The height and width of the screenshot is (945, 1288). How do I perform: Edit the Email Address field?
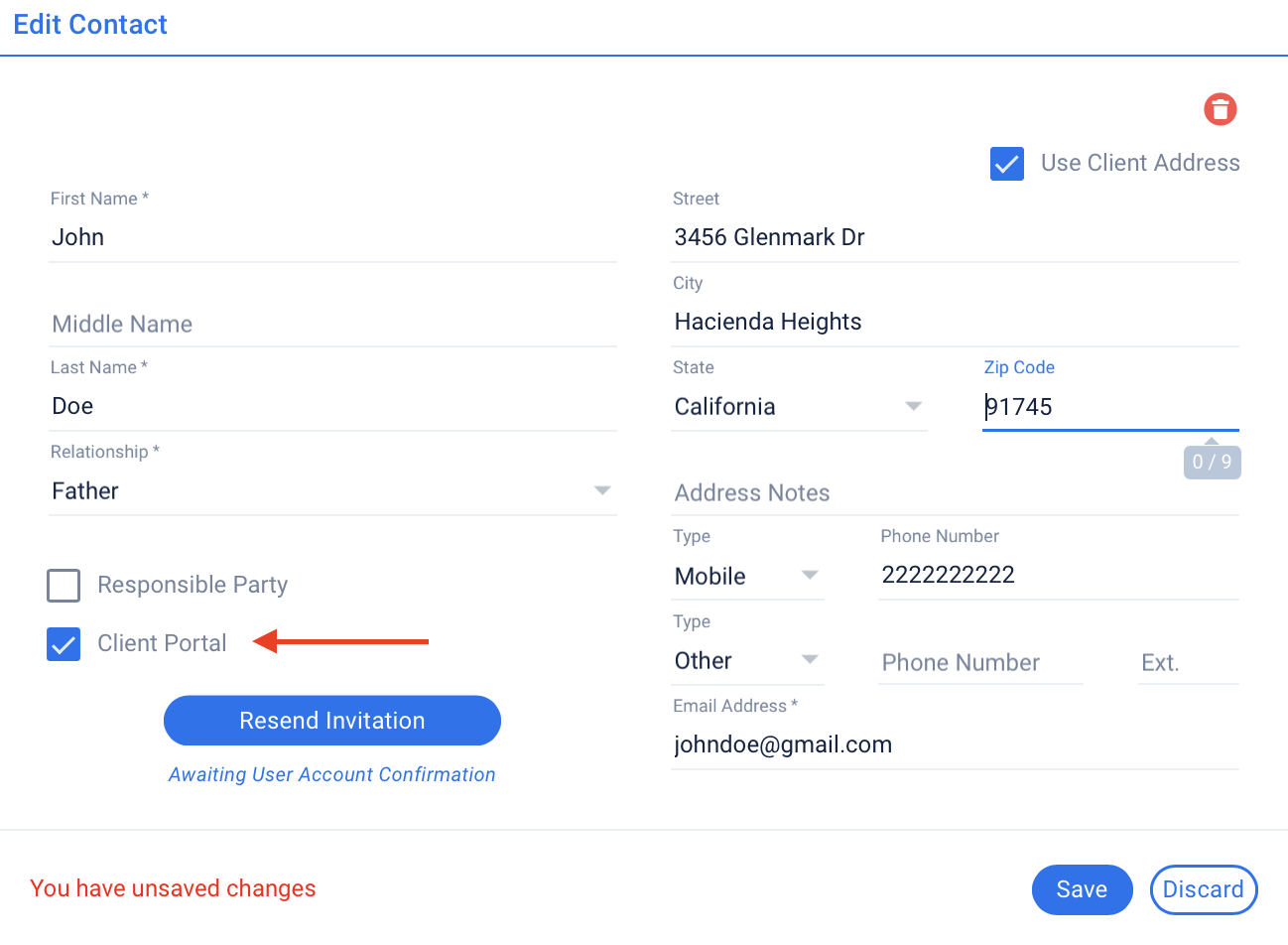click(x=955, y=745)
